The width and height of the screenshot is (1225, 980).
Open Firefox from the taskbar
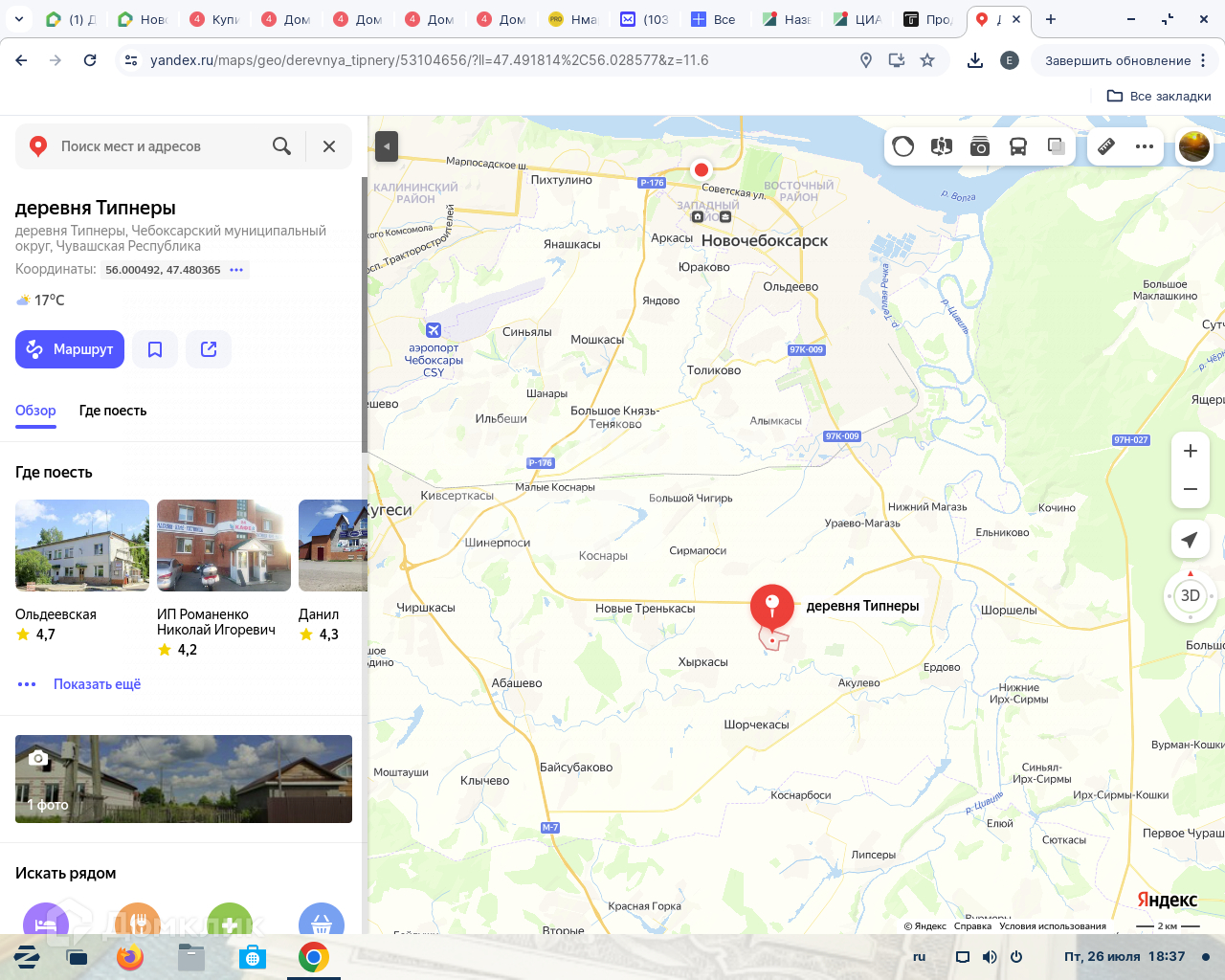pyautogui.click(x=130, y=957)
